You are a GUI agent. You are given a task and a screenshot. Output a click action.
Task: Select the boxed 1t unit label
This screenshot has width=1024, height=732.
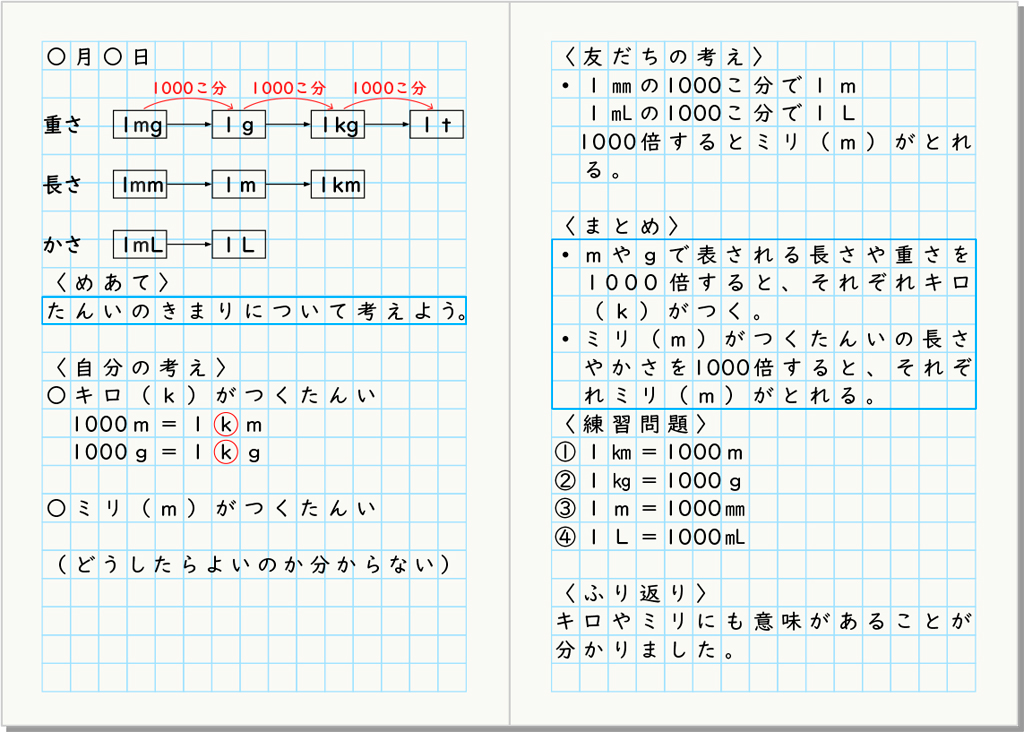(x=436, y=124)
